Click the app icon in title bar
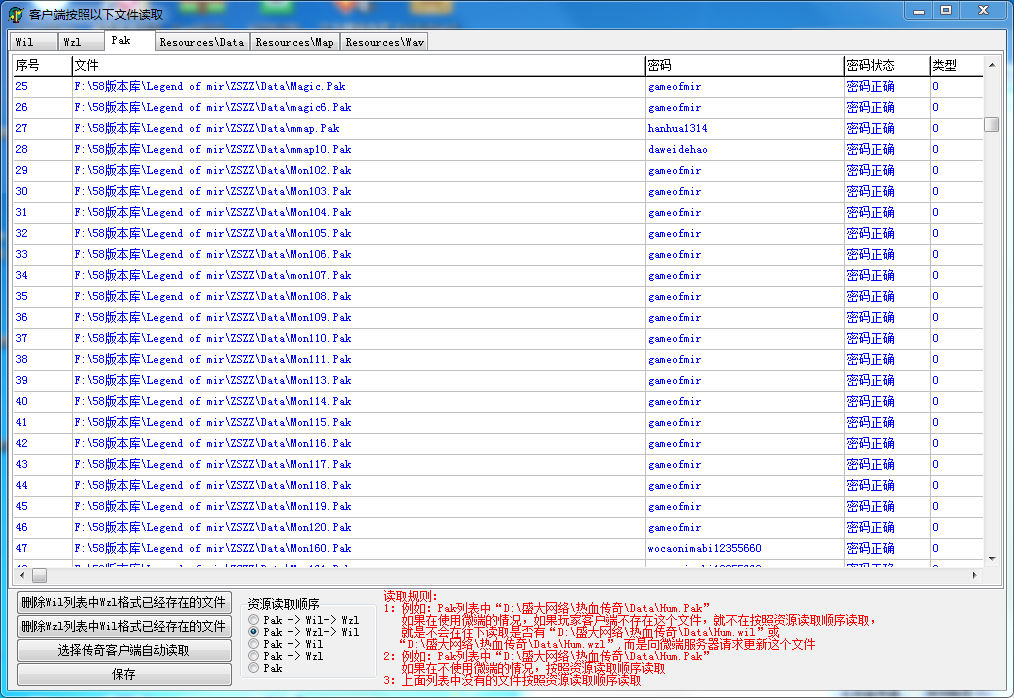1014x698 pixels. point(16,14)
